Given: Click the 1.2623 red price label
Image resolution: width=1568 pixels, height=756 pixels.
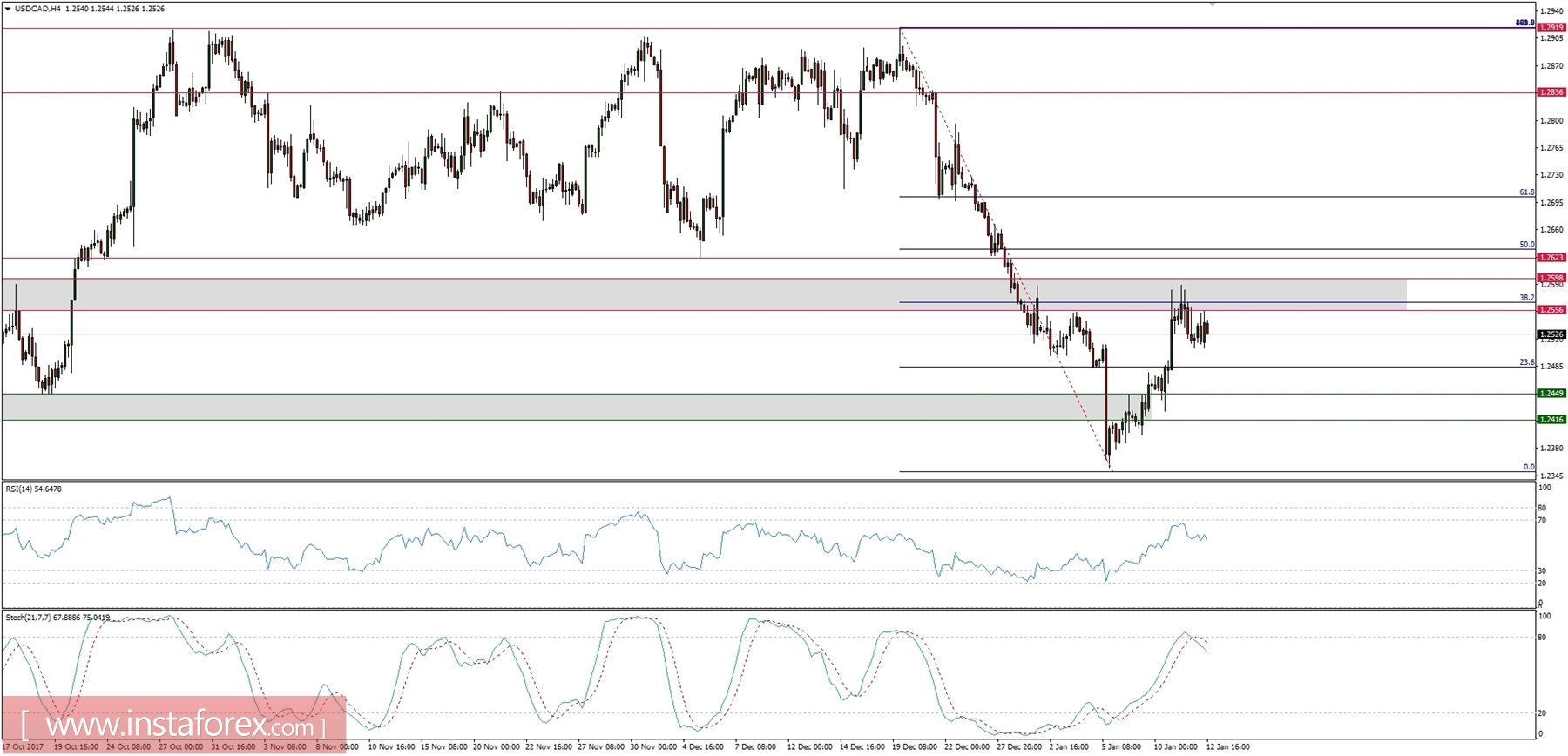Looking at the screenshot, I should pos(1551,258).
